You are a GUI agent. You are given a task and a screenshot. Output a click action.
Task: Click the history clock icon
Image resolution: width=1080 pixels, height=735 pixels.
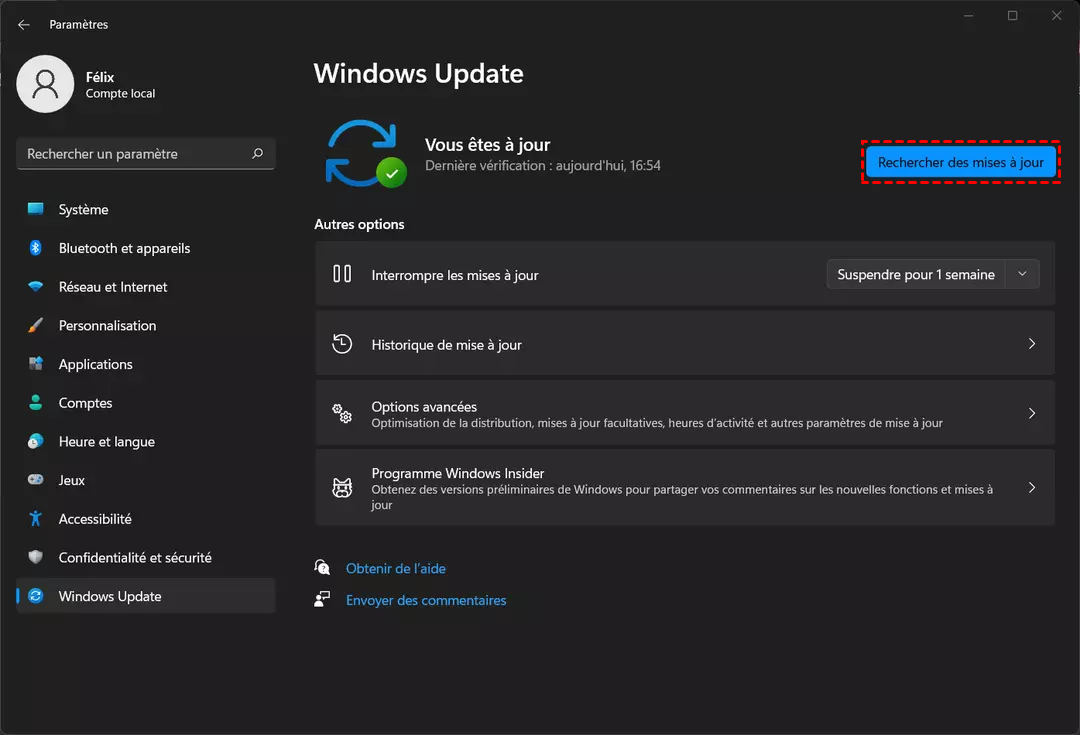[342, 344]
